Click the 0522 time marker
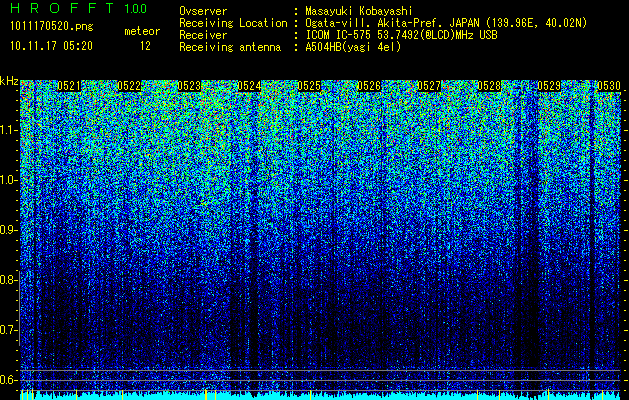629x400 pixels. click(x=129, y=86)
